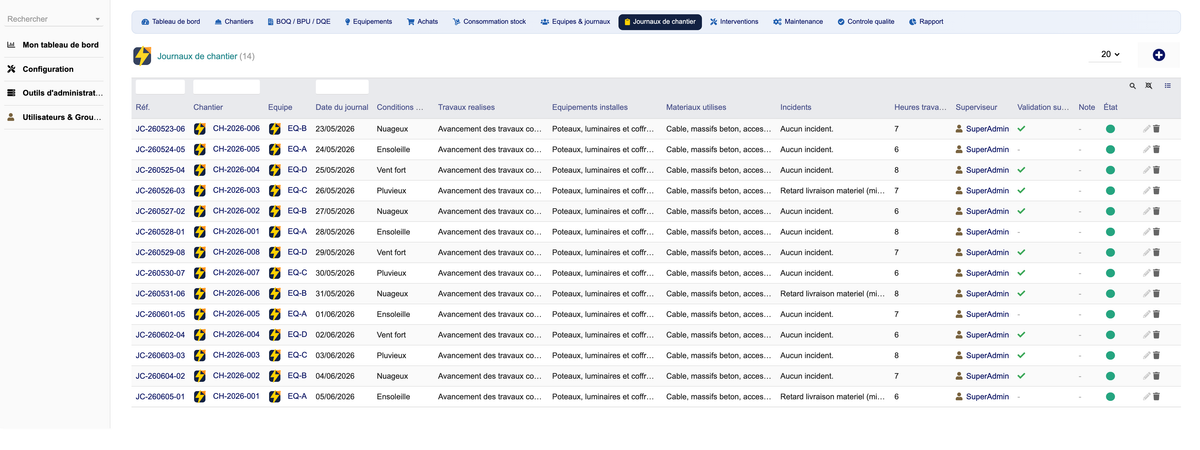Open team link EQ-B on 27/05/2026 row

point(297,212)
